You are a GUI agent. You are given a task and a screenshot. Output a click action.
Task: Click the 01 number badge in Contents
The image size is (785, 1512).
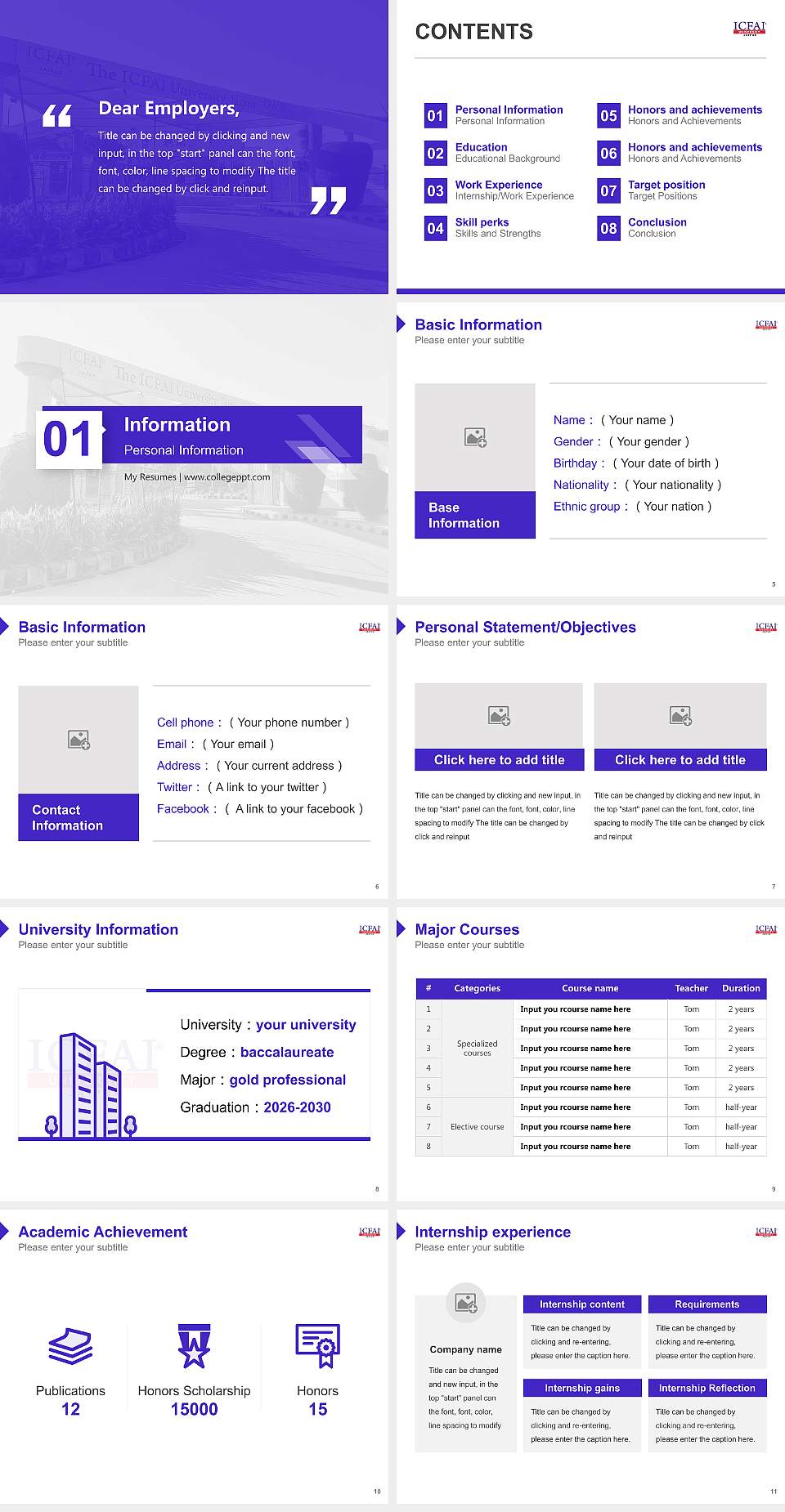pos(436,115)
